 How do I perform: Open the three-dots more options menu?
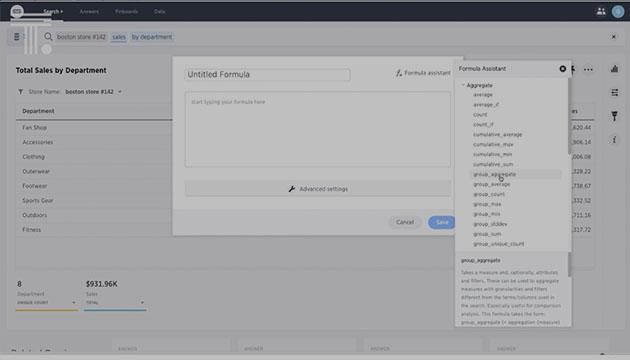coord(588,70)
